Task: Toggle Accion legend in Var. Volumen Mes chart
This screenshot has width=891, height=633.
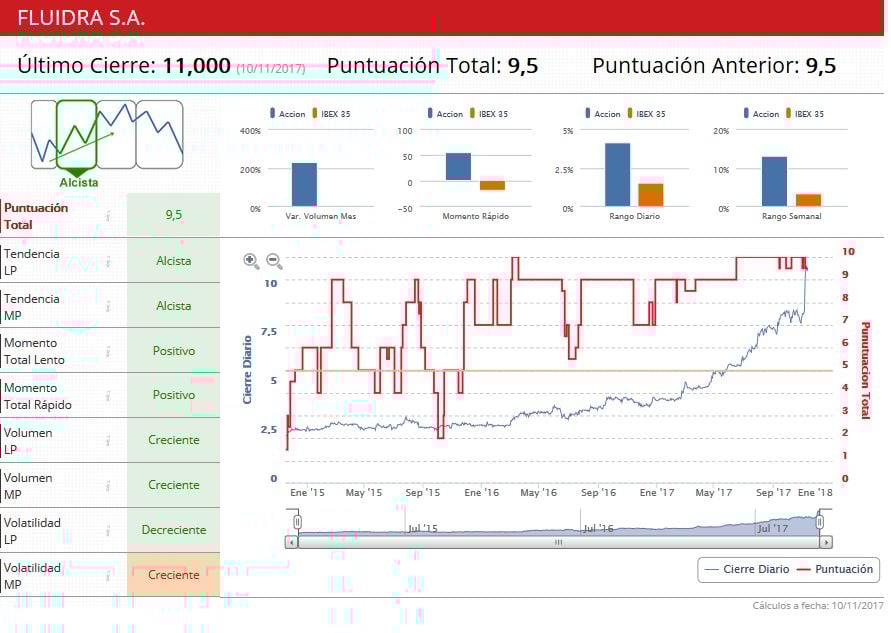Action: click(286, 114)
